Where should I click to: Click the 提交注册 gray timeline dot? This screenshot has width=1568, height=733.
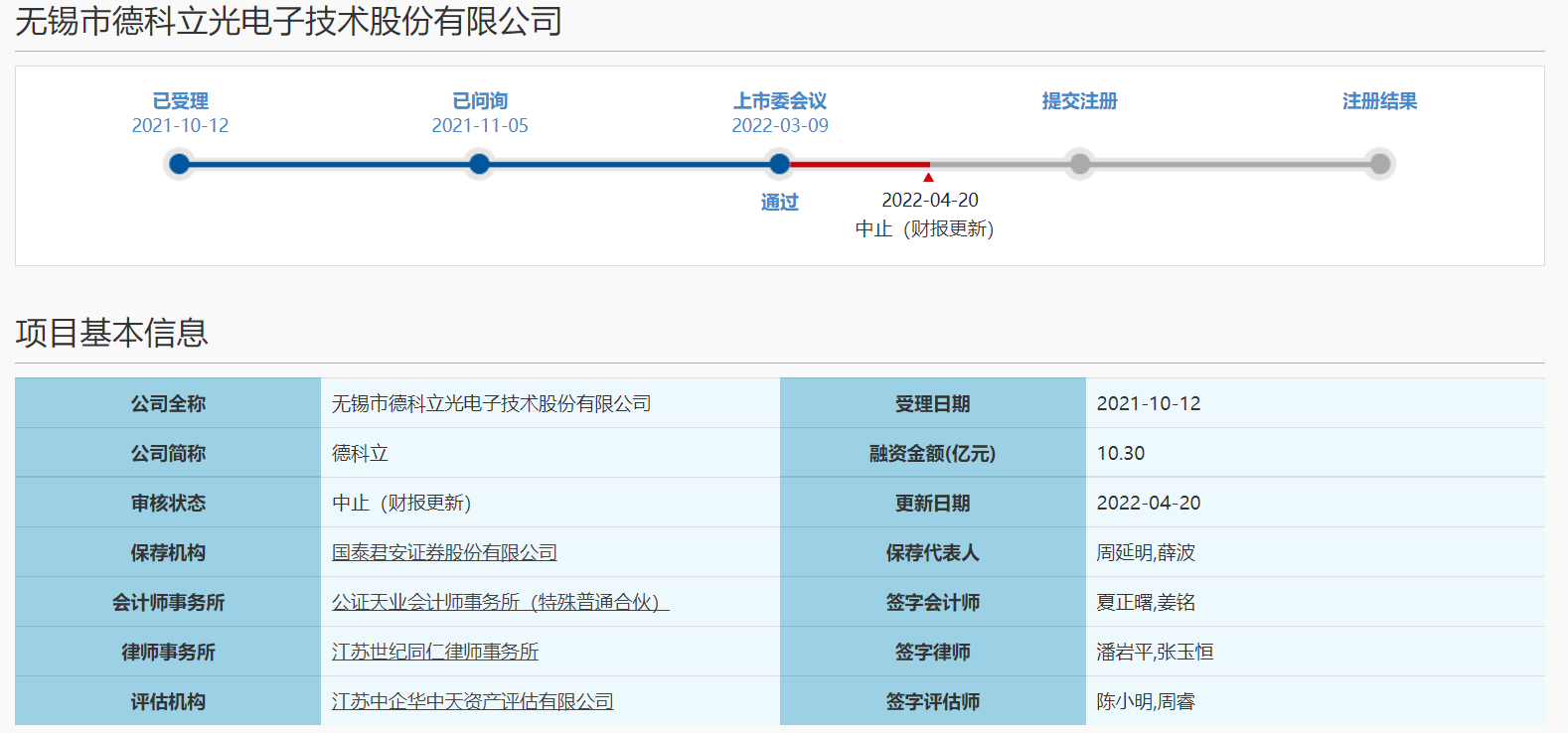click(1080, 164)
